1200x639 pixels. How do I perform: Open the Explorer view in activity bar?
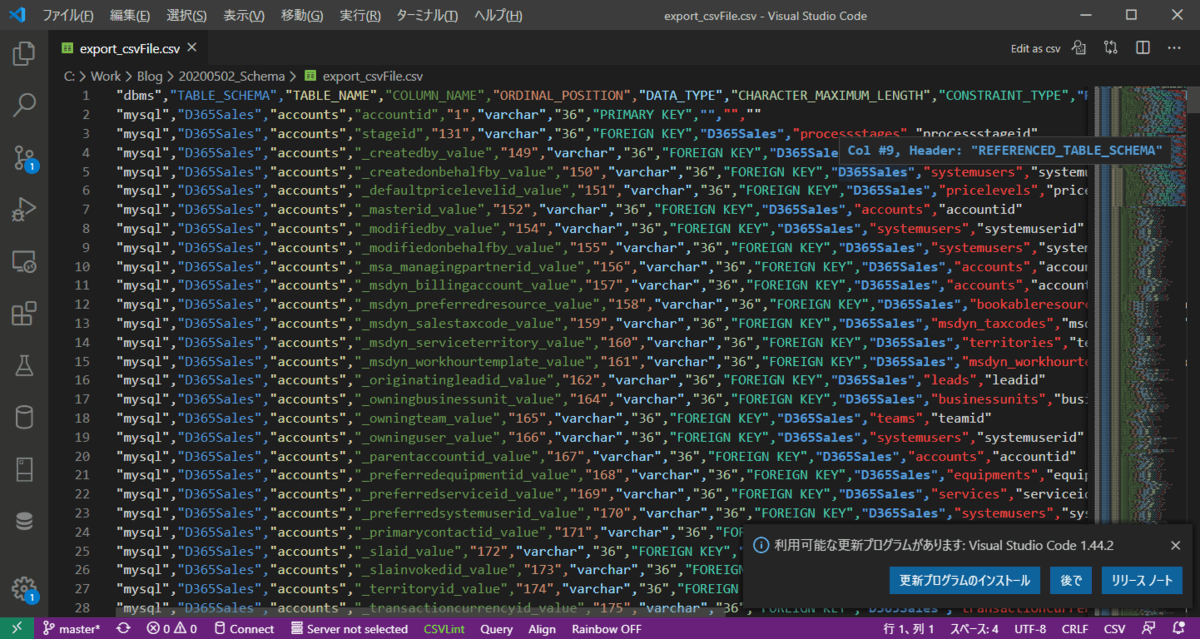tap(24, 53)
